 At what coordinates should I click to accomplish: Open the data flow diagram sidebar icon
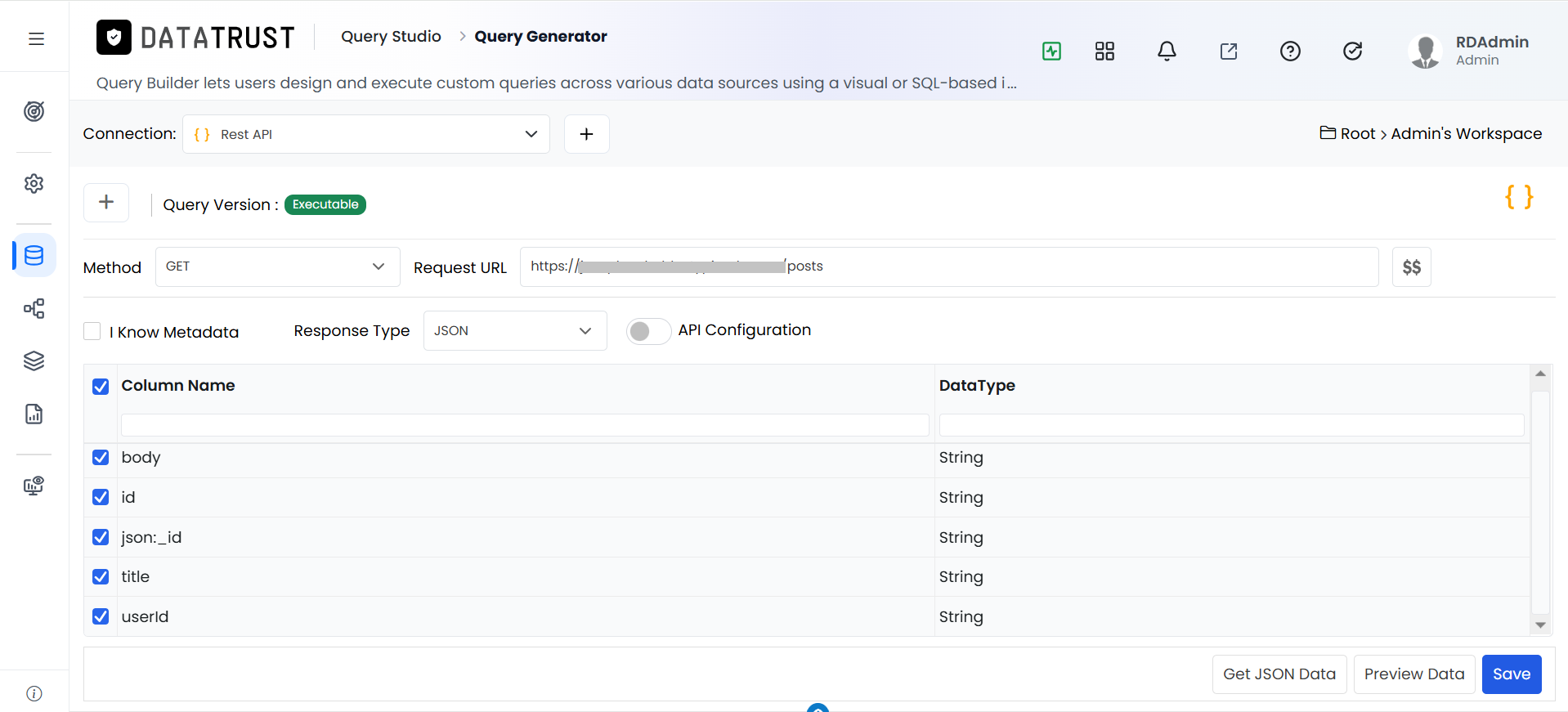(x=34, y=308)
